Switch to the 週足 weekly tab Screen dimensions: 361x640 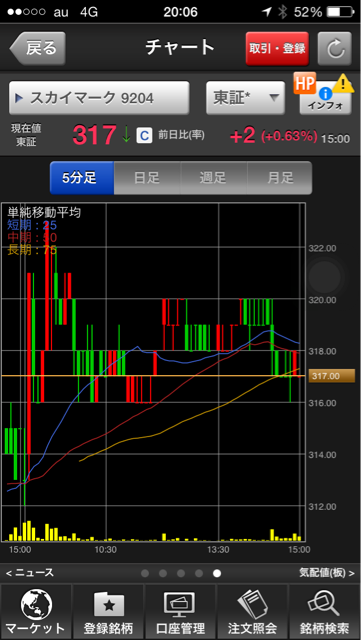pos(214,178)
